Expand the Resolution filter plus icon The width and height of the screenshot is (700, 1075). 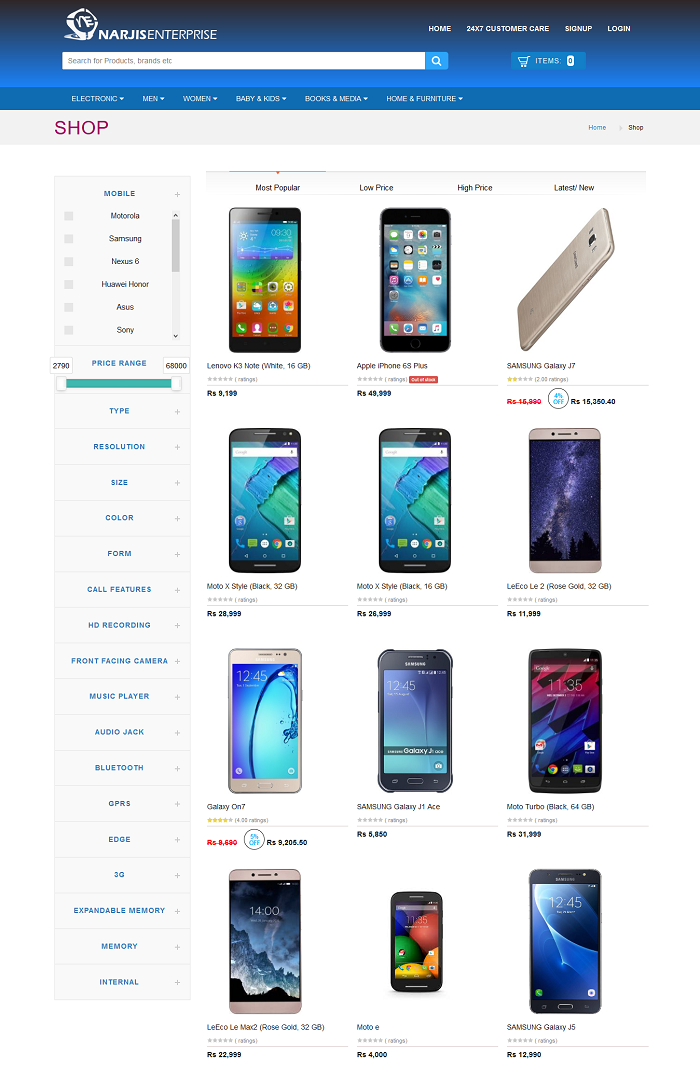pyautogui.click(x=177, y=448)
